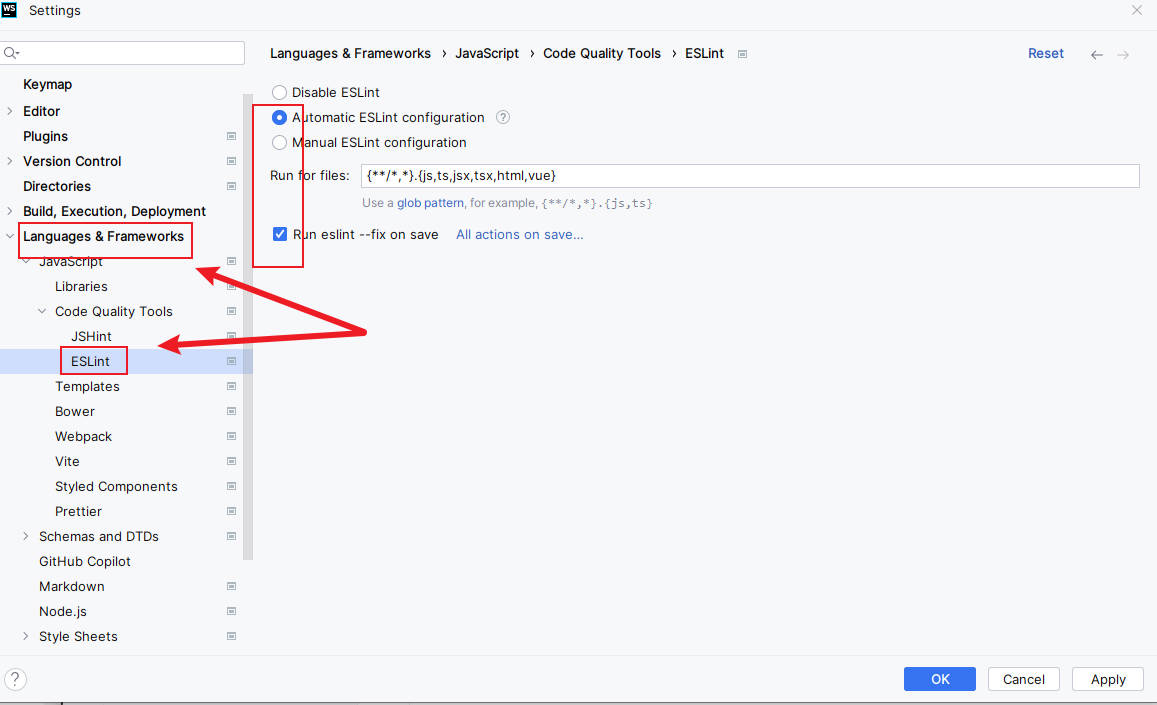Click the search magnifier icon

coord(11,53)
